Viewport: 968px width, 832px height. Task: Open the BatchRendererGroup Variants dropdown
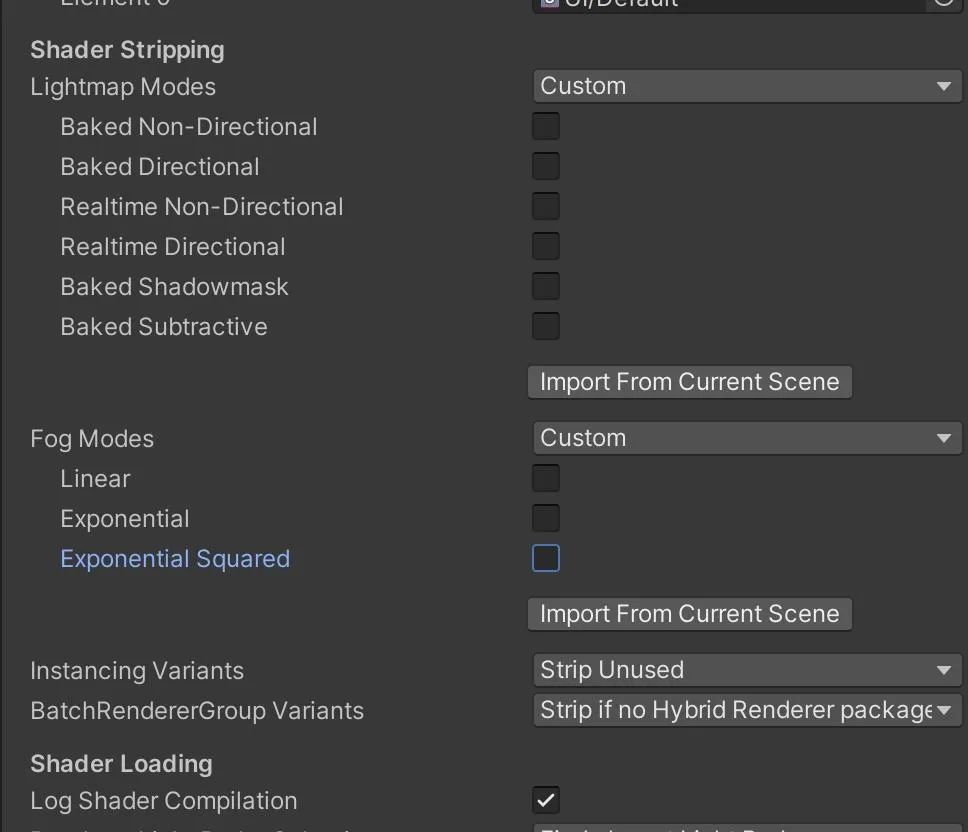coord(746,711)
